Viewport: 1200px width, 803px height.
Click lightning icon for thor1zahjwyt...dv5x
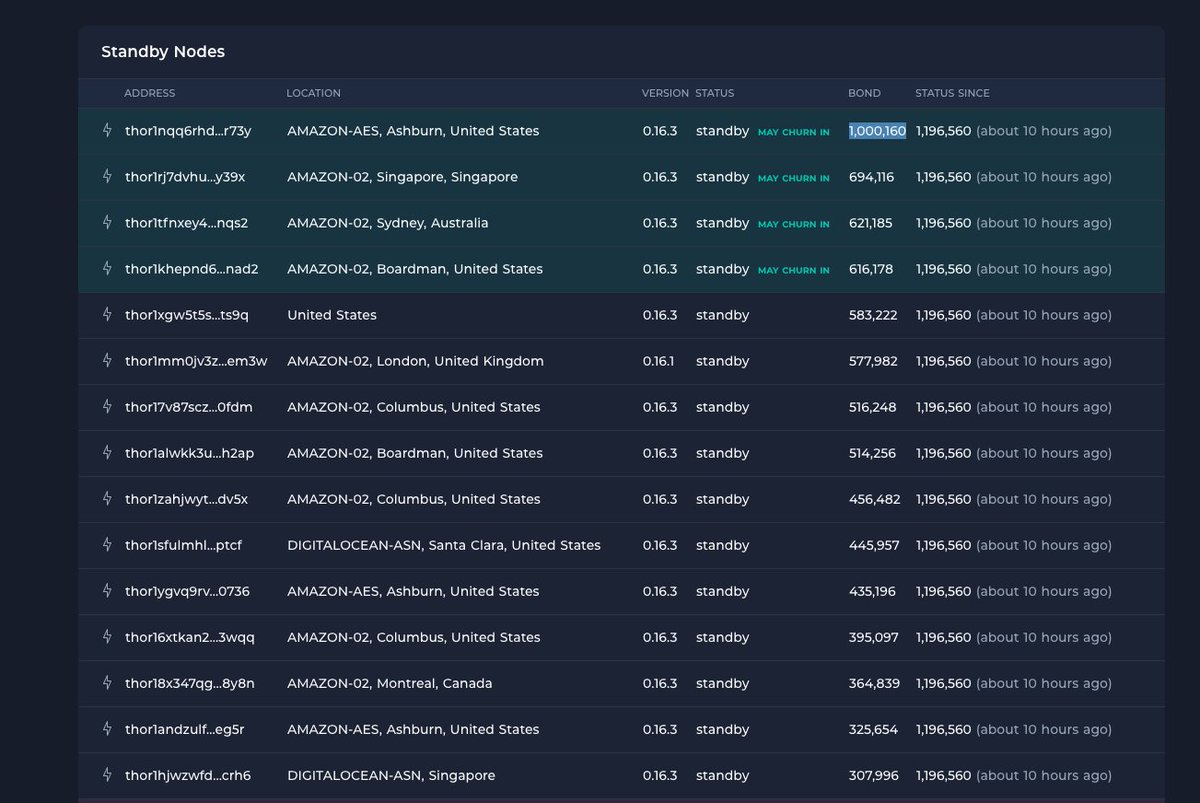[x=108, y=499]
